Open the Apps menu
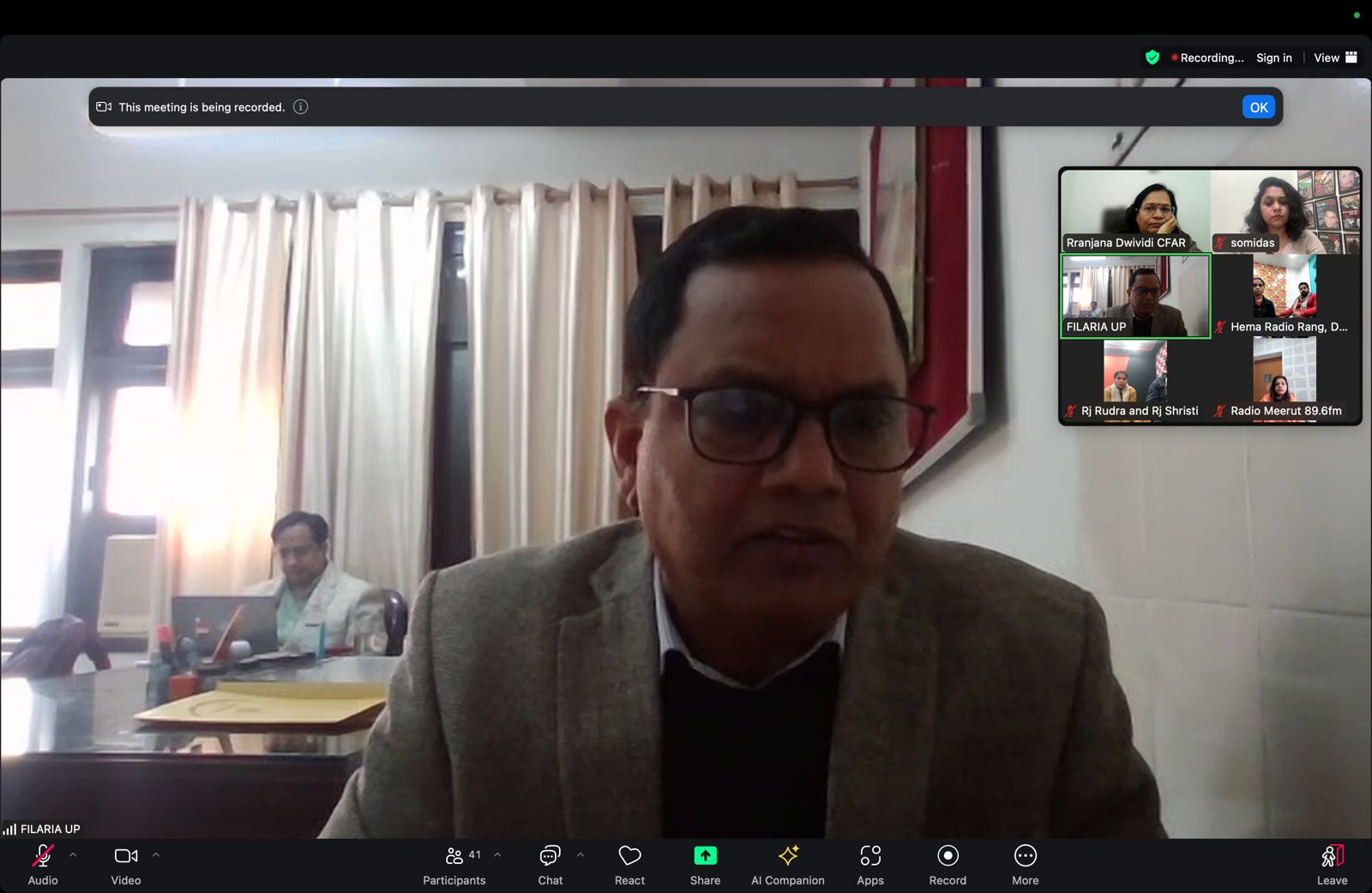Image resolution: width=1372 pixels, height=893 pixels. [870, 864]
